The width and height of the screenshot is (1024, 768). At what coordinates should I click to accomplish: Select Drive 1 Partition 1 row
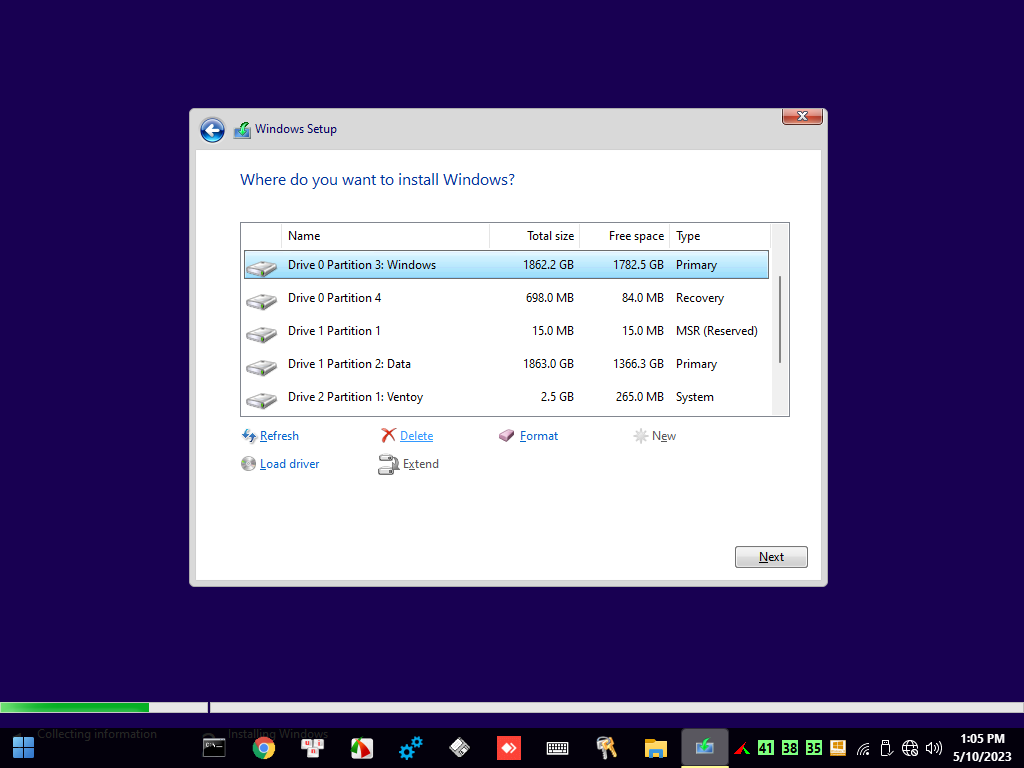pyautogui.click(x=506, y=331)
